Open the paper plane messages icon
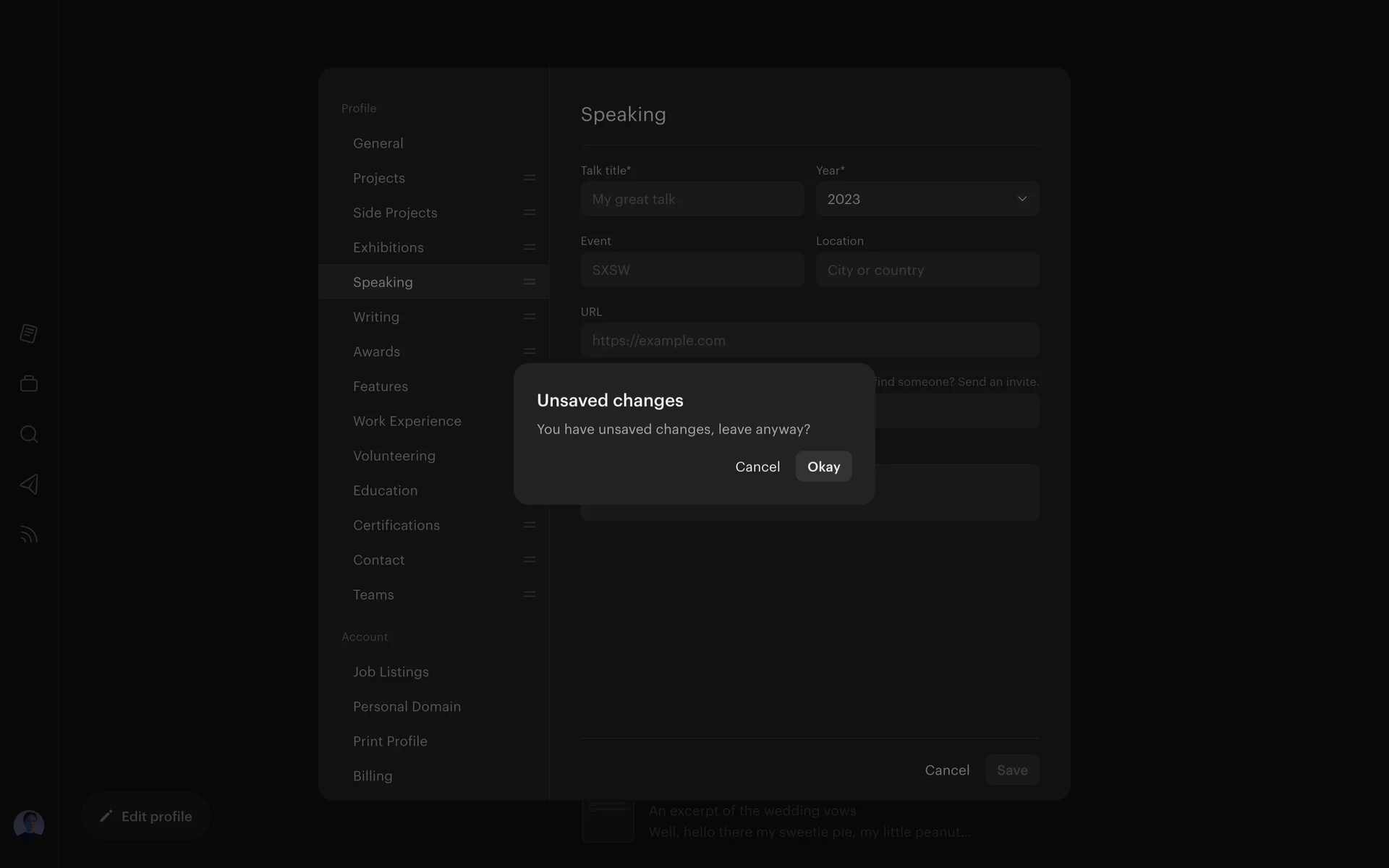Image resolution: width=1389 pixels, height=868 pixels. coord(29,484)
